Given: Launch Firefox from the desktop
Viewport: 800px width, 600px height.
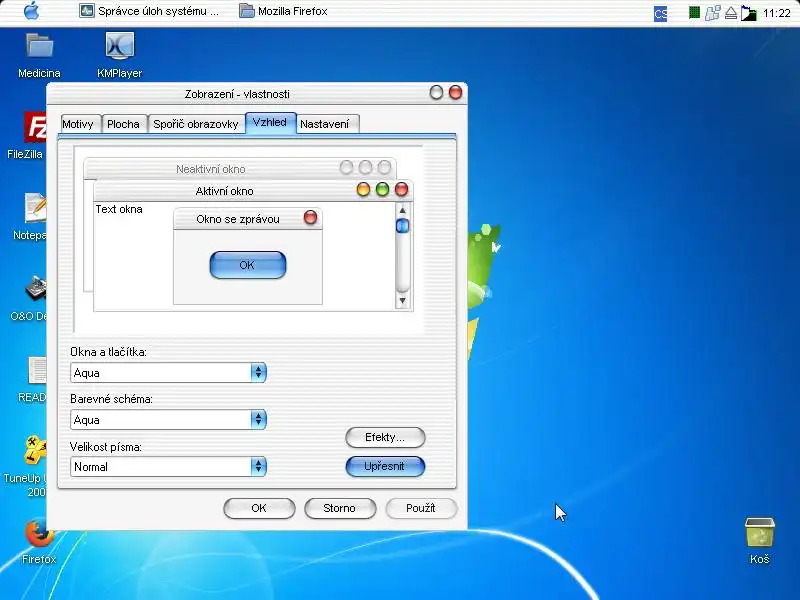Looking at the screenshot, I should (x=39, y=541).
